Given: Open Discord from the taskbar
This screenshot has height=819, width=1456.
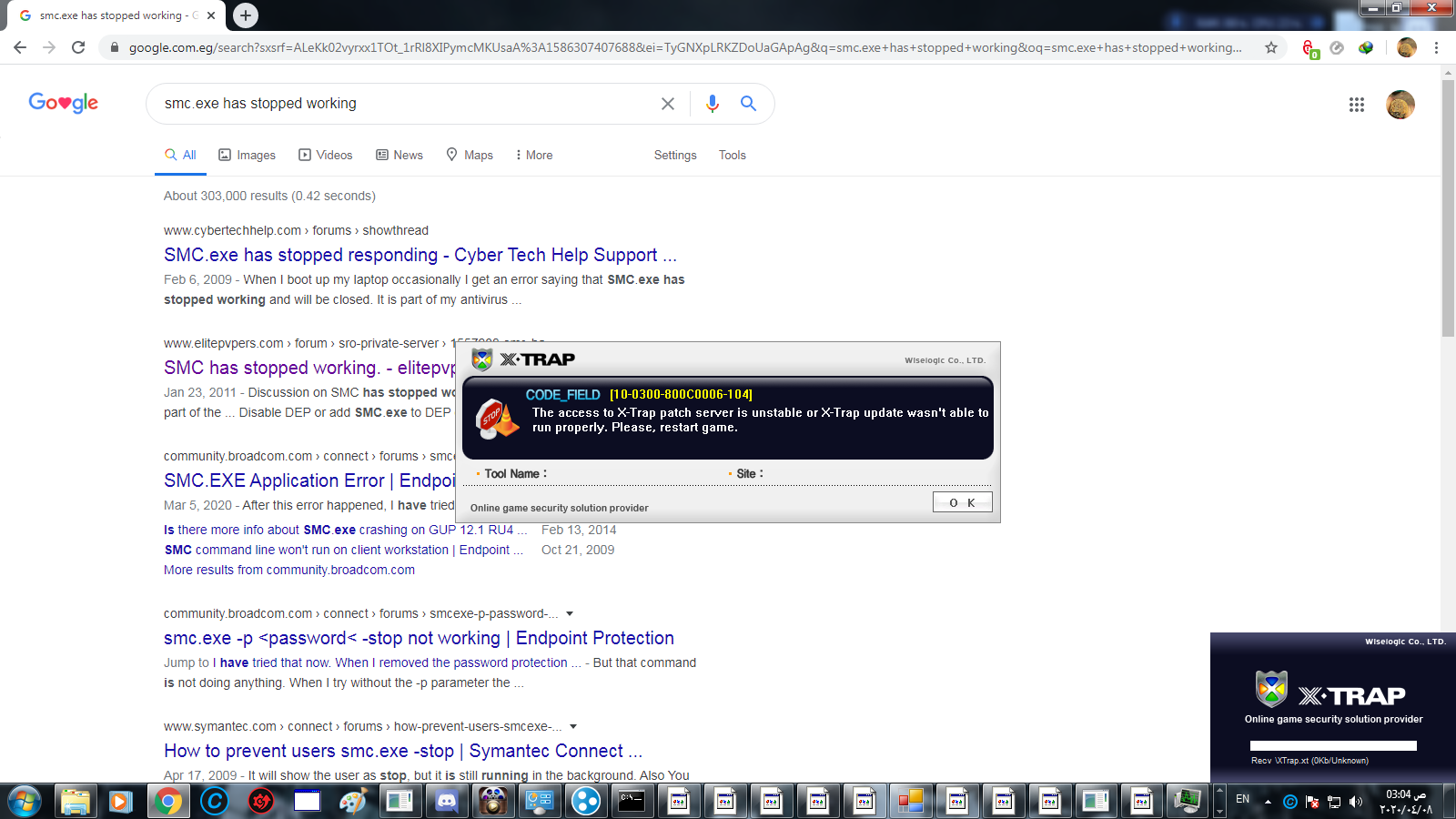Looking at the screenshot, I should 446,802.
